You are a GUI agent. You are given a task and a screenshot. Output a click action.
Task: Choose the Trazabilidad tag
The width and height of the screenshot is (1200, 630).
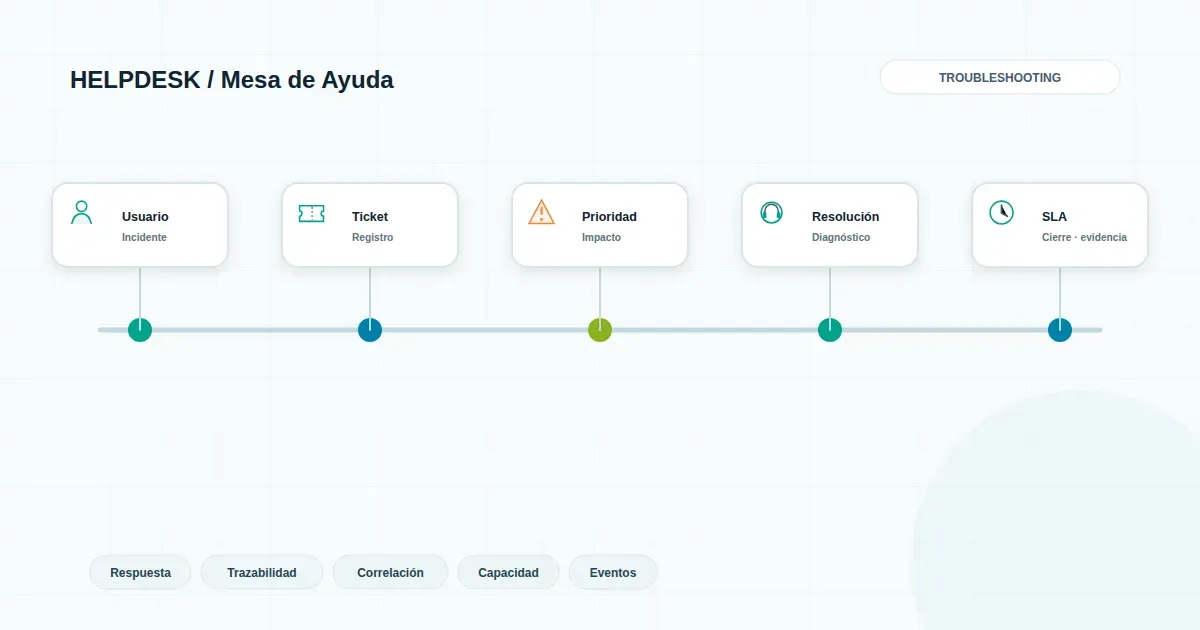(x=262, y=573)
